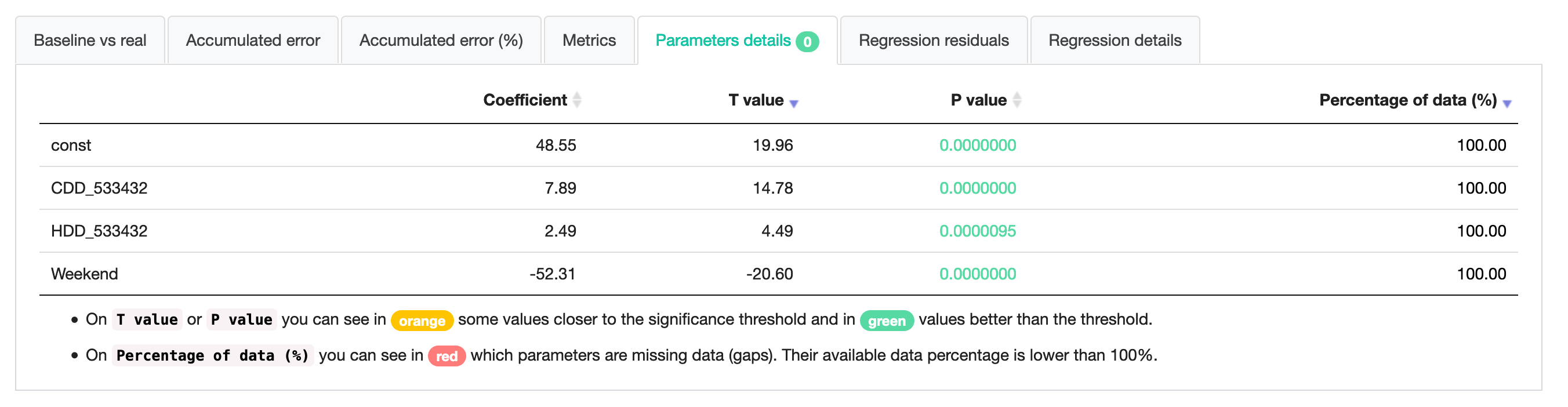This screenshot has width=1568, height=407.
Task: Click the green 0 badge on Parameters details
Action: 808,41
